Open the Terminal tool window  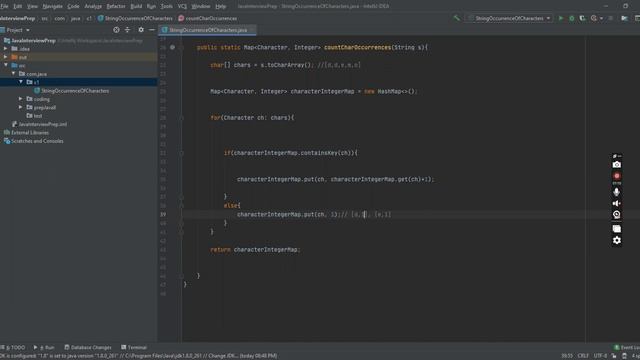coord(134,347)
